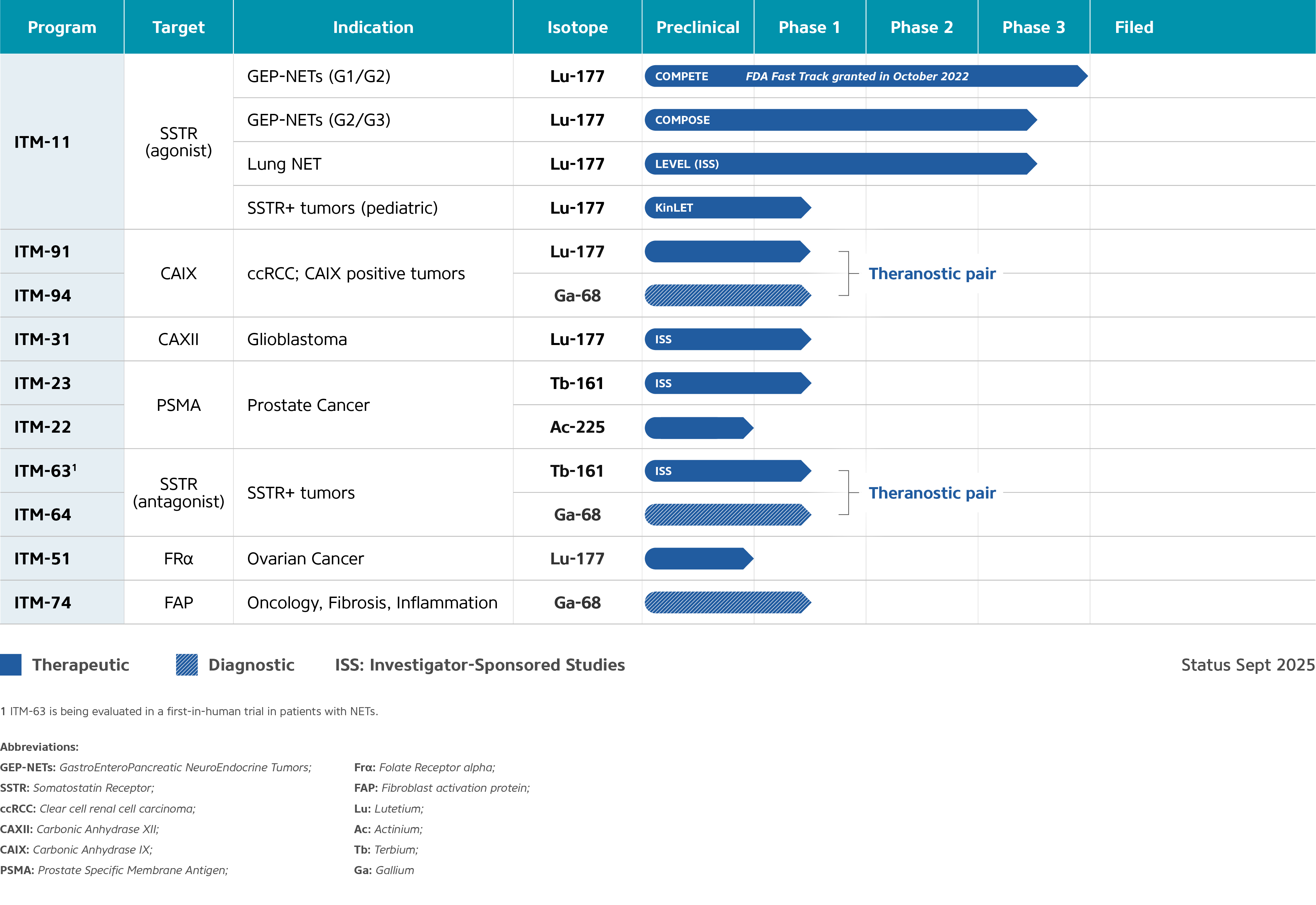Screen dimensions: 1316x905
Task: Click the COMPOSE trial bar
Action: point(840,120)
